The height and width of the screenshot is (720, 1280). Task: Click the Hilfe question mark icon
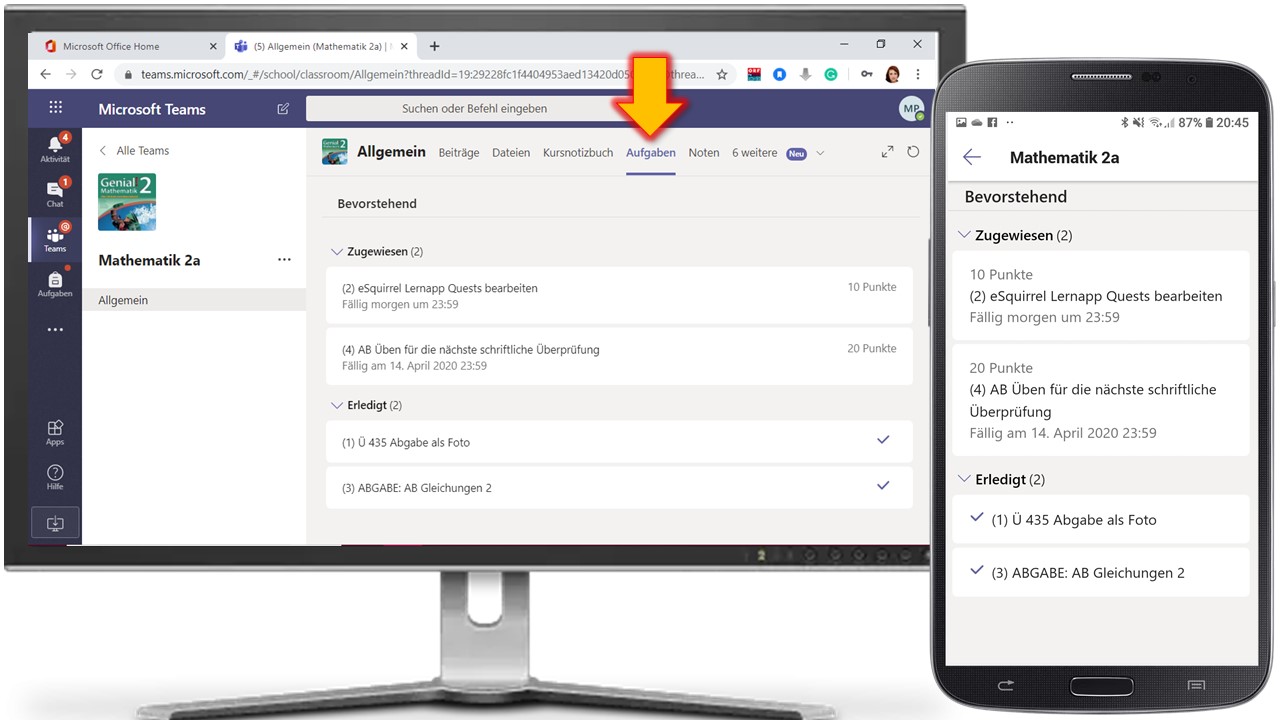pyautogui.click(x=55, y=475)
